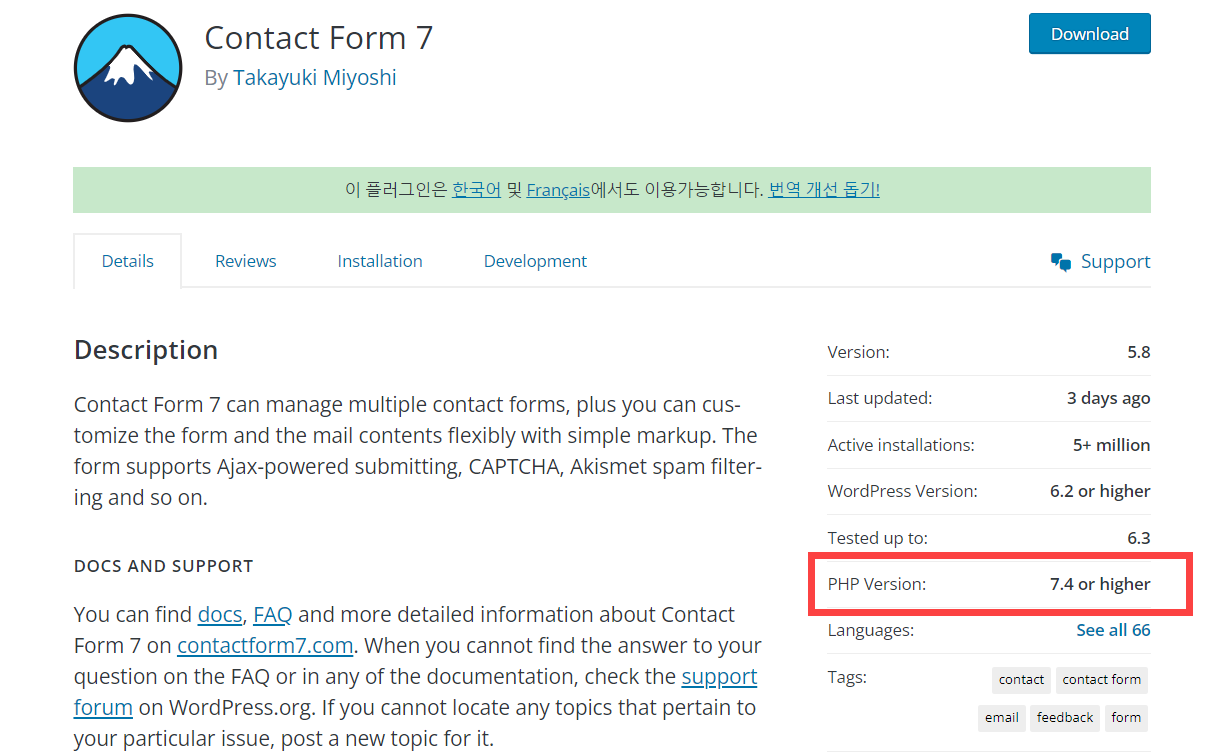Click the contact form tag
1216x755 pixels.
[x=1101, y=679]
